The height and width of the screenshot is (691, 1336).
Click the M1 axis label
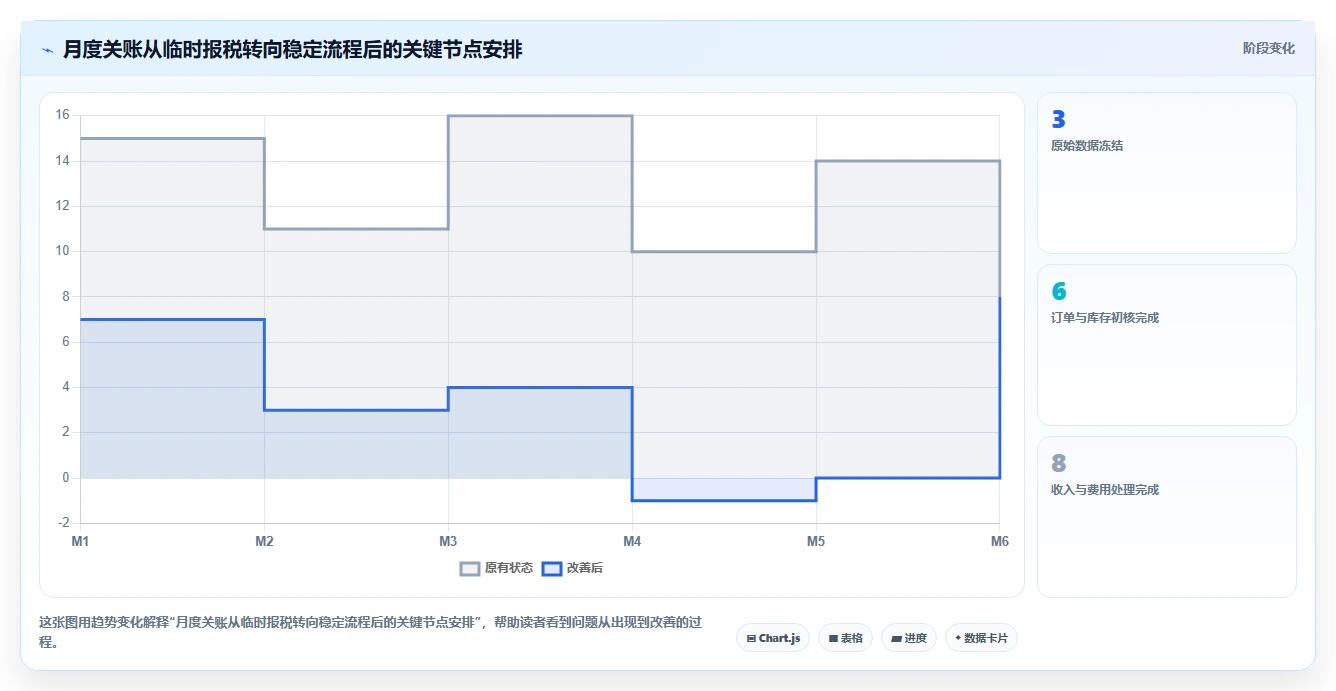[x=80, y=541]
